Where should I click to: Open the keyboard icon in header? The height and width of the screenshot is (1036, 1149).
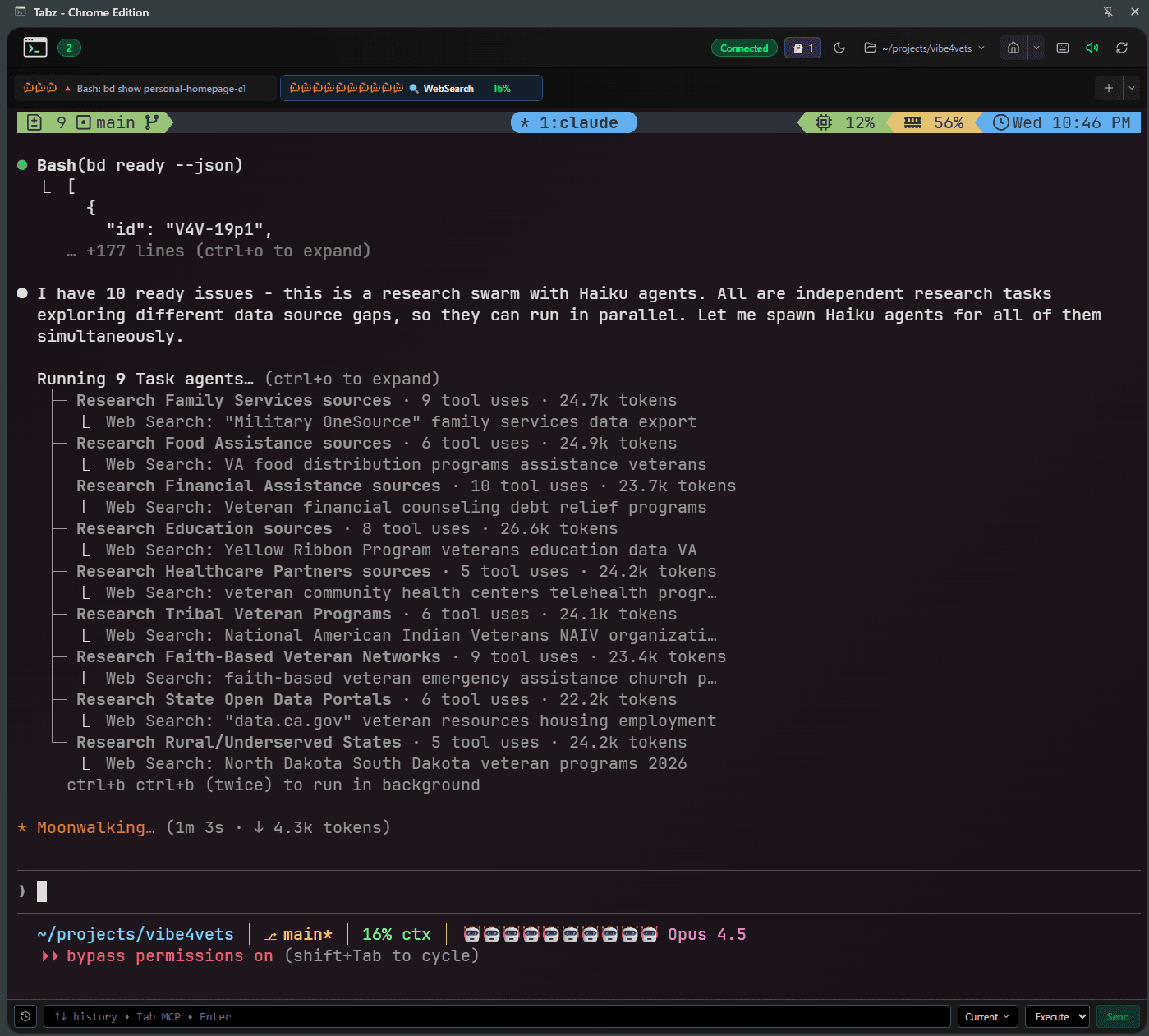click(1063, 48)
